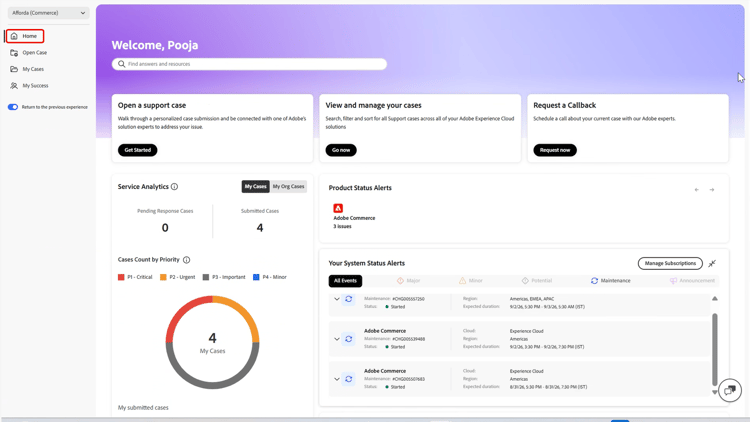Select the All Events tab

tap(345, 281)
